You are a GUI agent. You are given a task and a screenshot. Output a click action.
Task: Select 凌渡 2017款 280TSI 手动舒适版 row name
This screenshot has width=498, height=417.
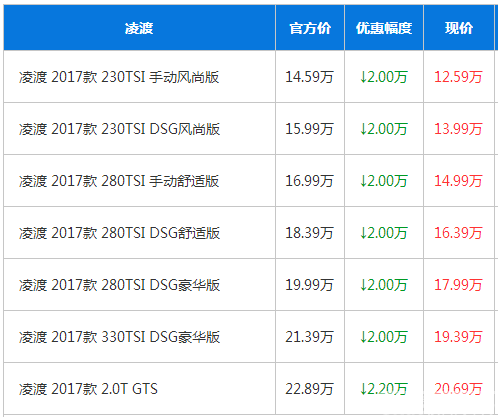[119, 181]
